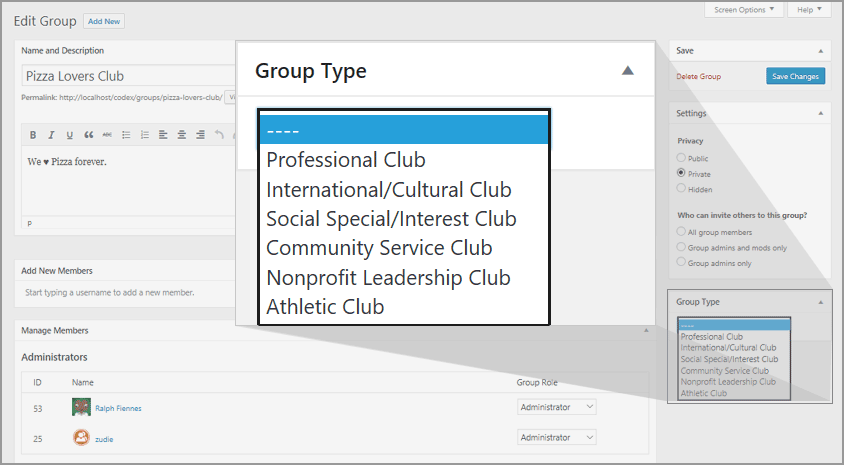Center align the description text
This screenshot has height=465, width=844.
tap(182, 135)
